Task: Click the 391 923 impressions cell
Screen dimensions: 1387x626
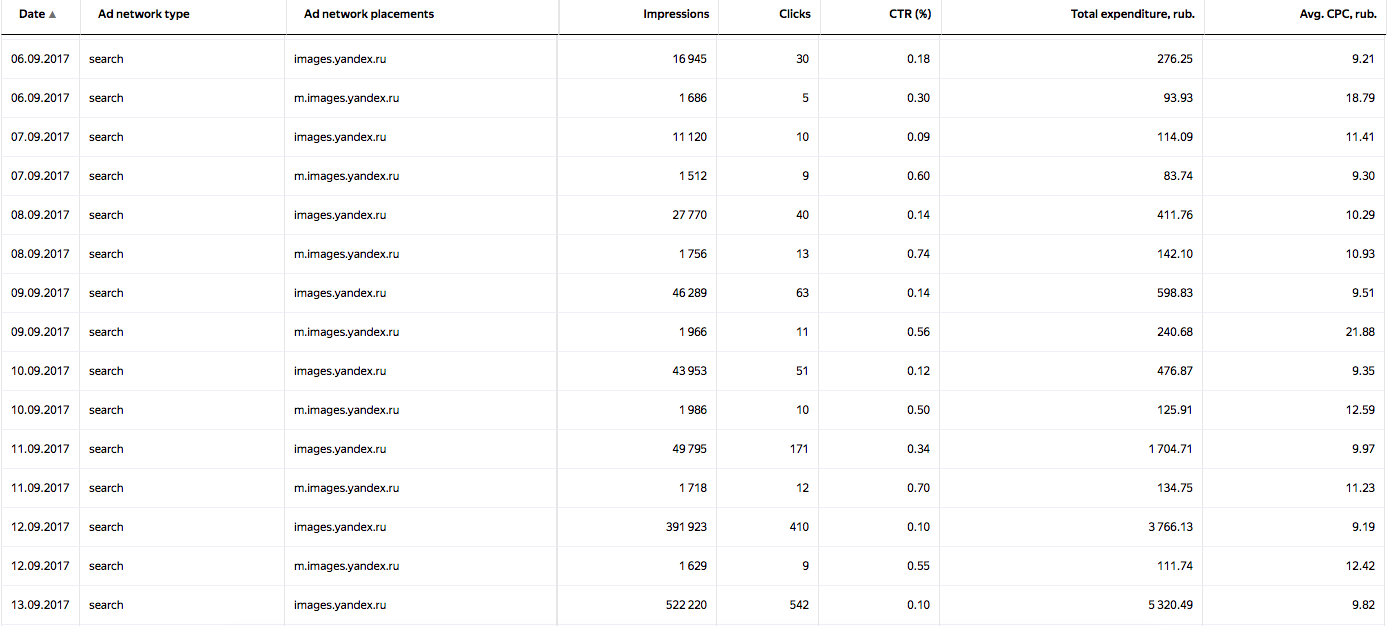Action: point(682,527)
